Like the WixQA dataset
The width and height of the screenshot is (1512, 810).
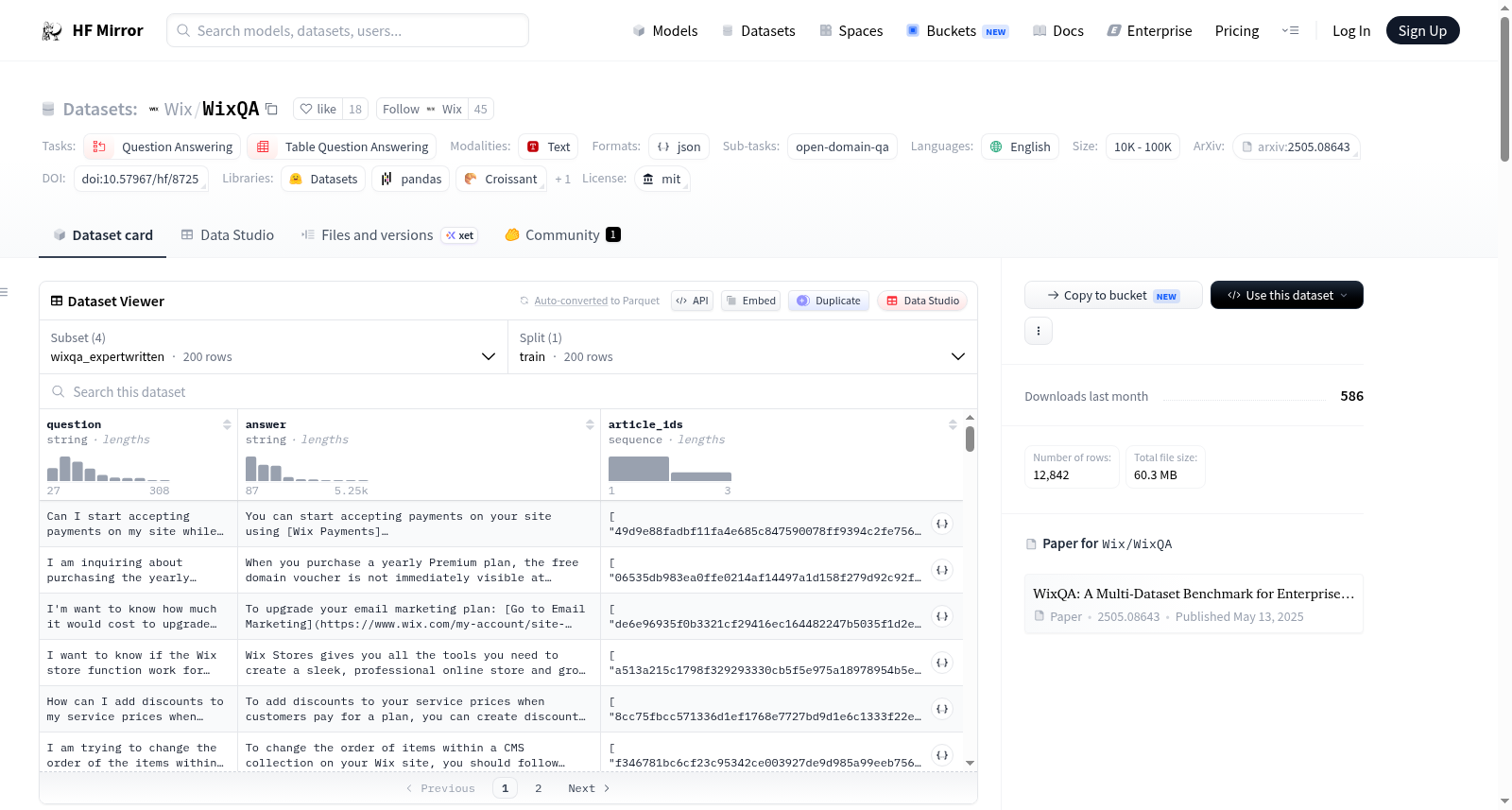[x=318, y=109]
